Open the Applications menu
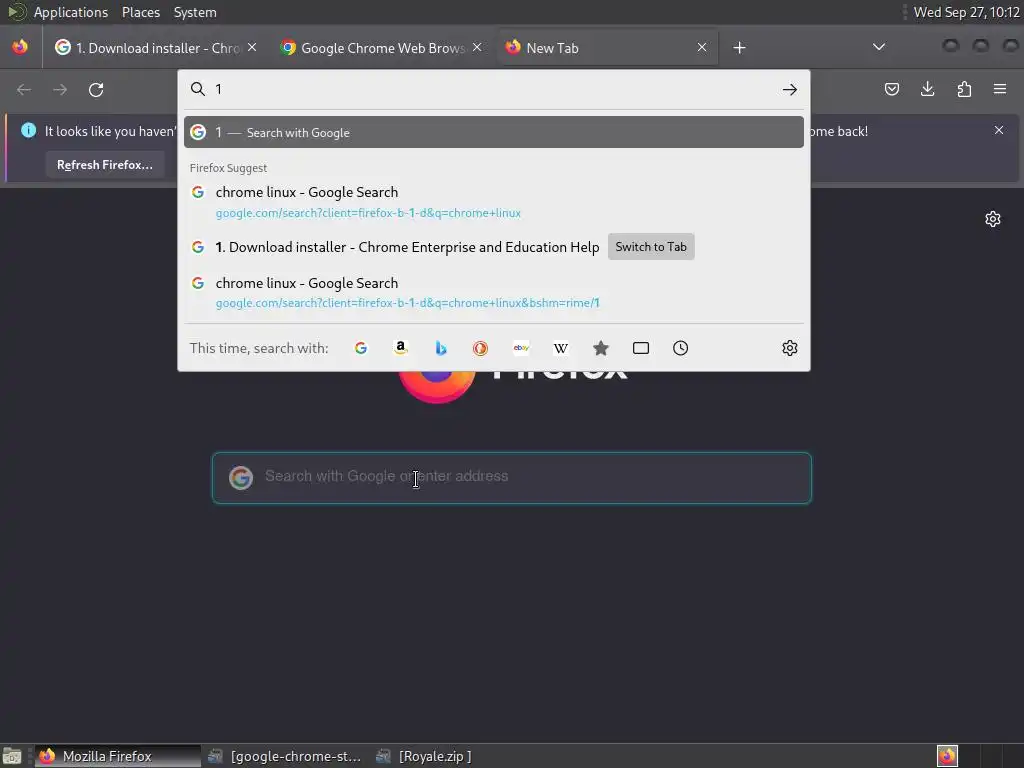Screen dimensions: 1024x768 coord(71,12)
